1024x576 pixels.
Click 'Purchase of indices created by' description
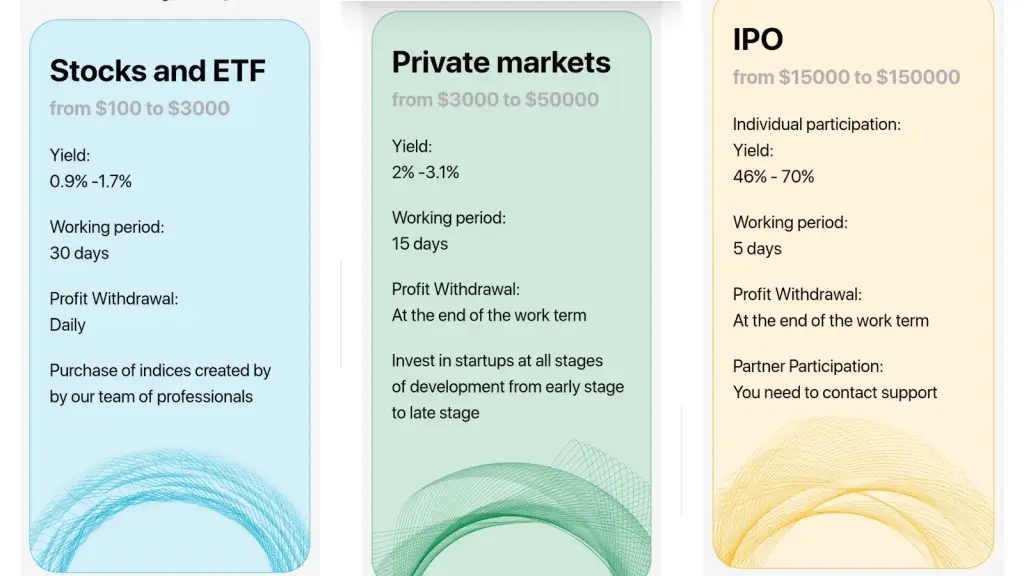coord(160,370)
